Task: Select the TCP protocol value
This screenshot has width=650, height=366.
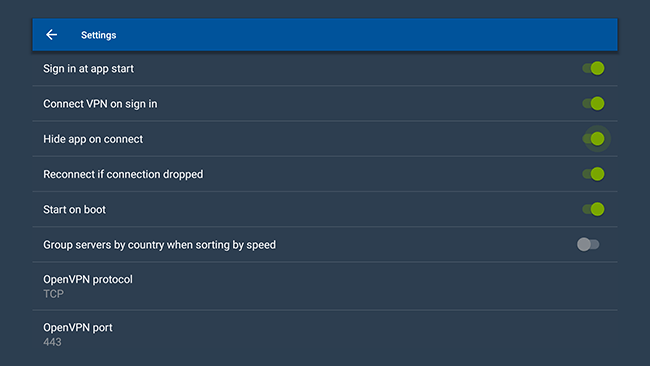Action: [x=53, y=294]
